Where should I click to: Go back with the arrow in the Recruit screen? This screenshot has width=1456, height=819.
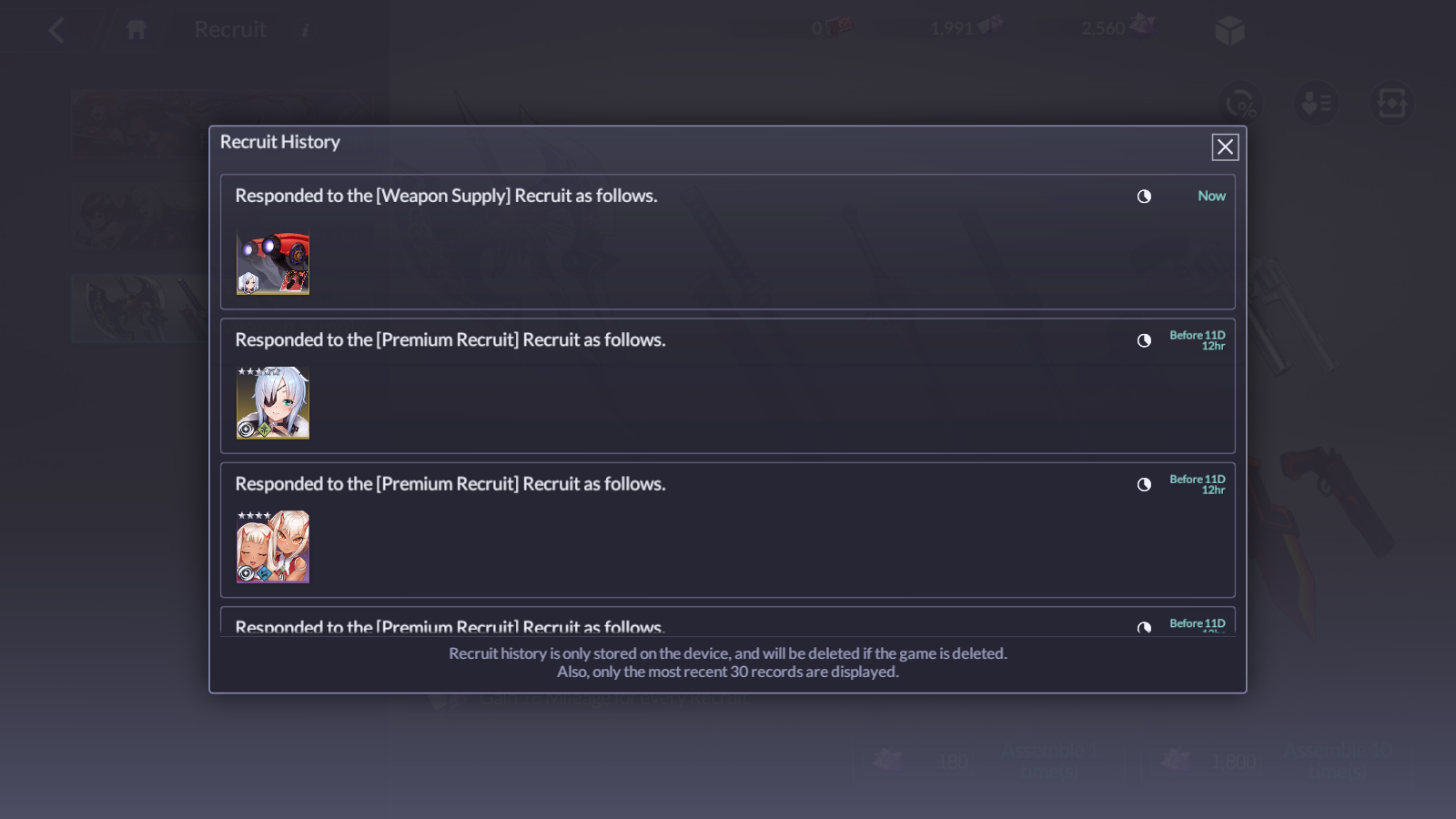coord(56,30)
